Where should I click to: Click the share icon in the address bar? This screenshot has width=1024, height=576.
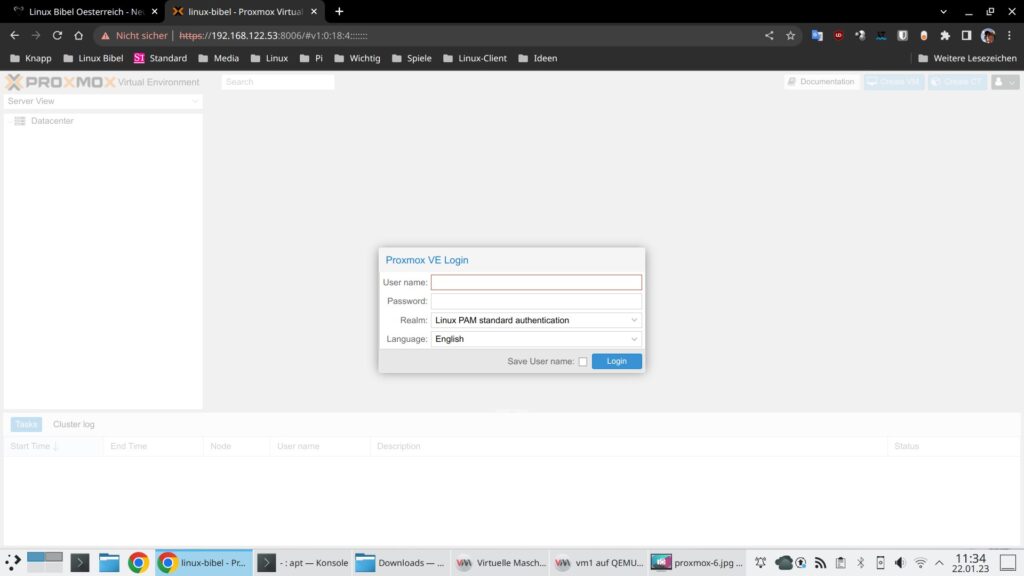(x=769, y=35)
